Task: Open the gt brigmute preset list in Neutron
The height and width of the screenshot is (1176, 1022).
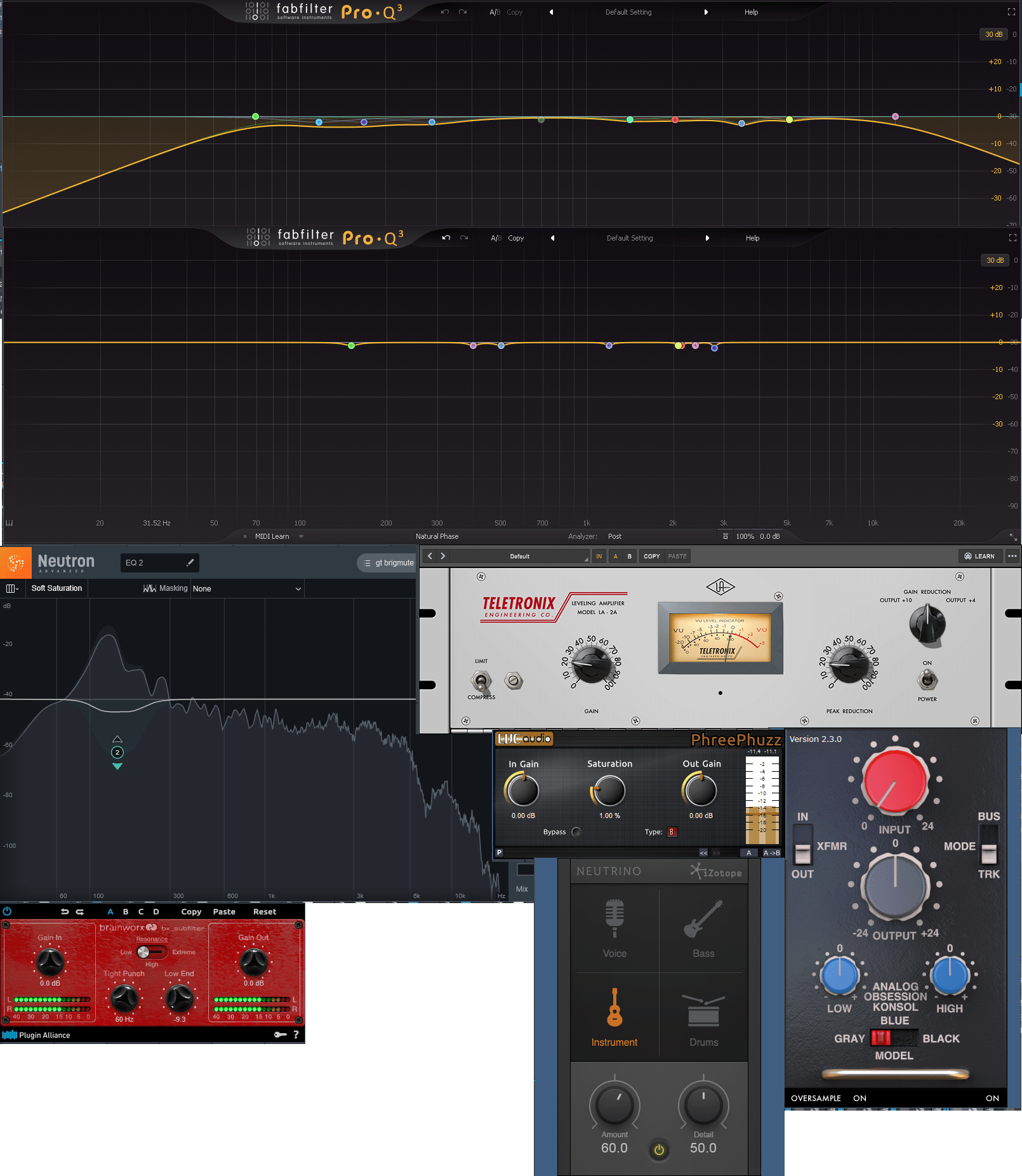Action: click(387, 563)
